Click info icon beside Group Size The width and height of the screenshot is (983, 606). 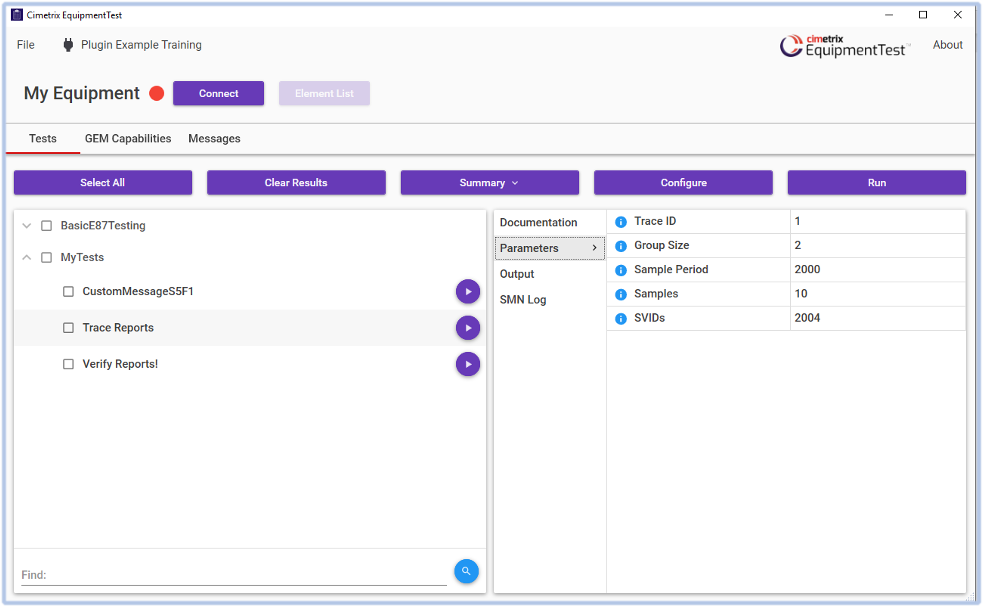click(621, 246)
